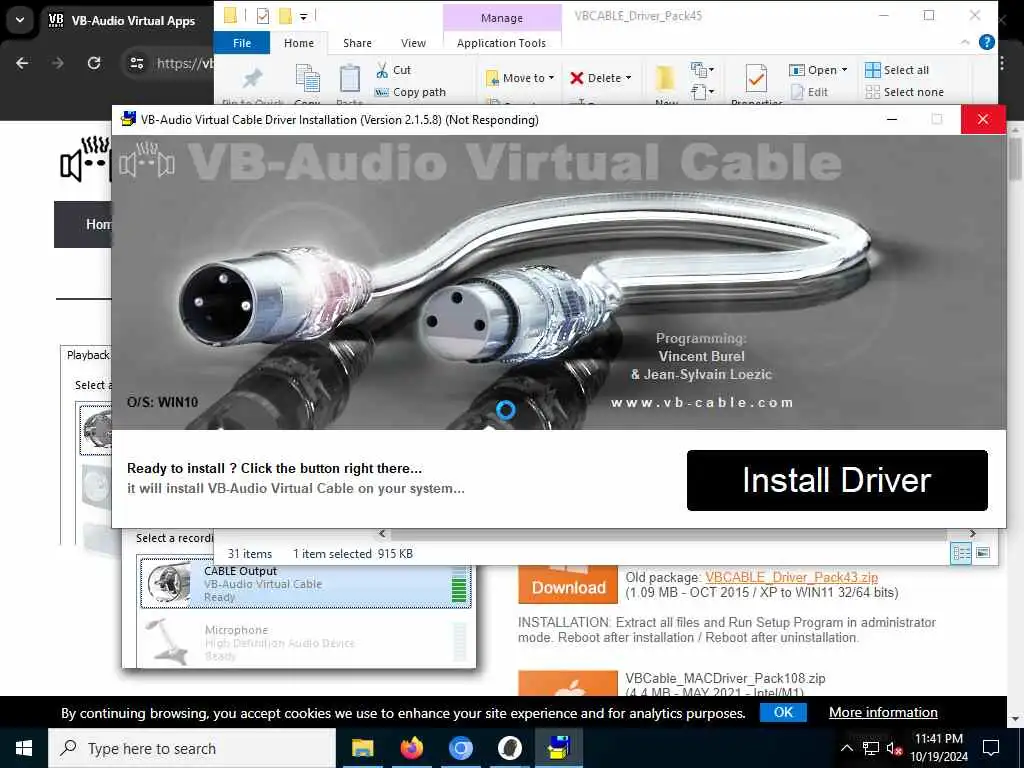
Task: Click Cut in the Explorer ribbon
Action: (x=394, y=70)
